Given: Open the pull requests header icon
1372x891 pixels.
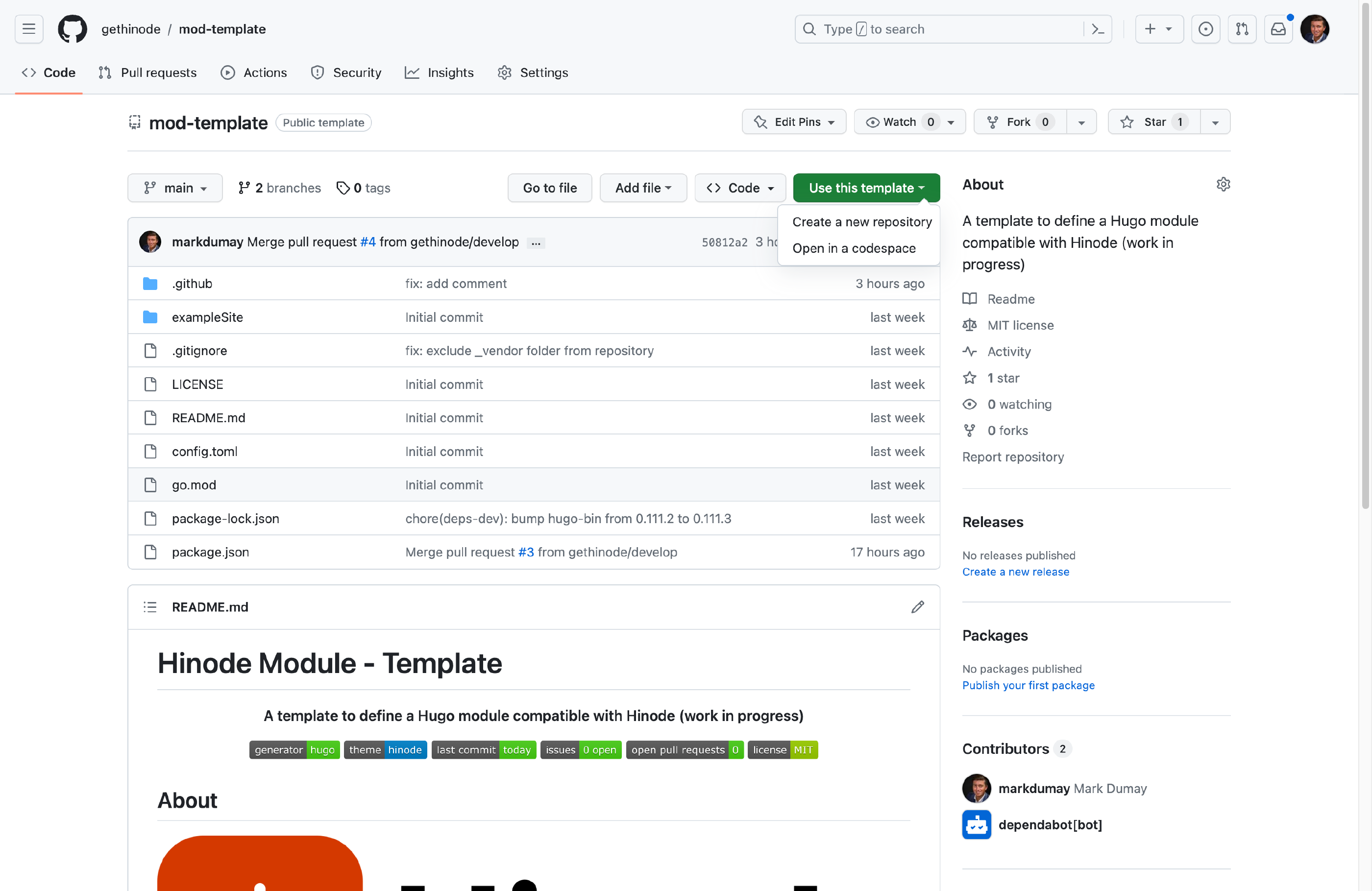Looking at the screenshot, I should 1242,29.
